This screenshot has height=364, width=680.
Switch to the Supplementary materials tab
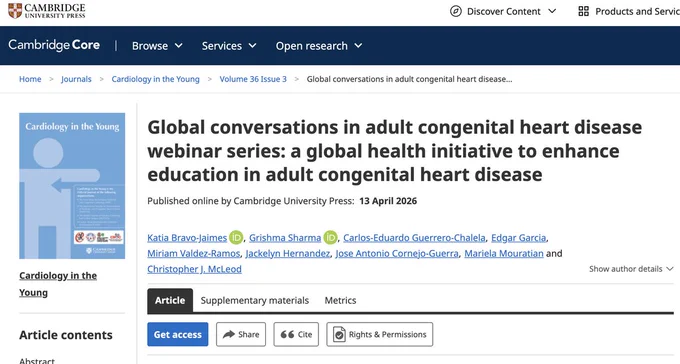[255, 300]
